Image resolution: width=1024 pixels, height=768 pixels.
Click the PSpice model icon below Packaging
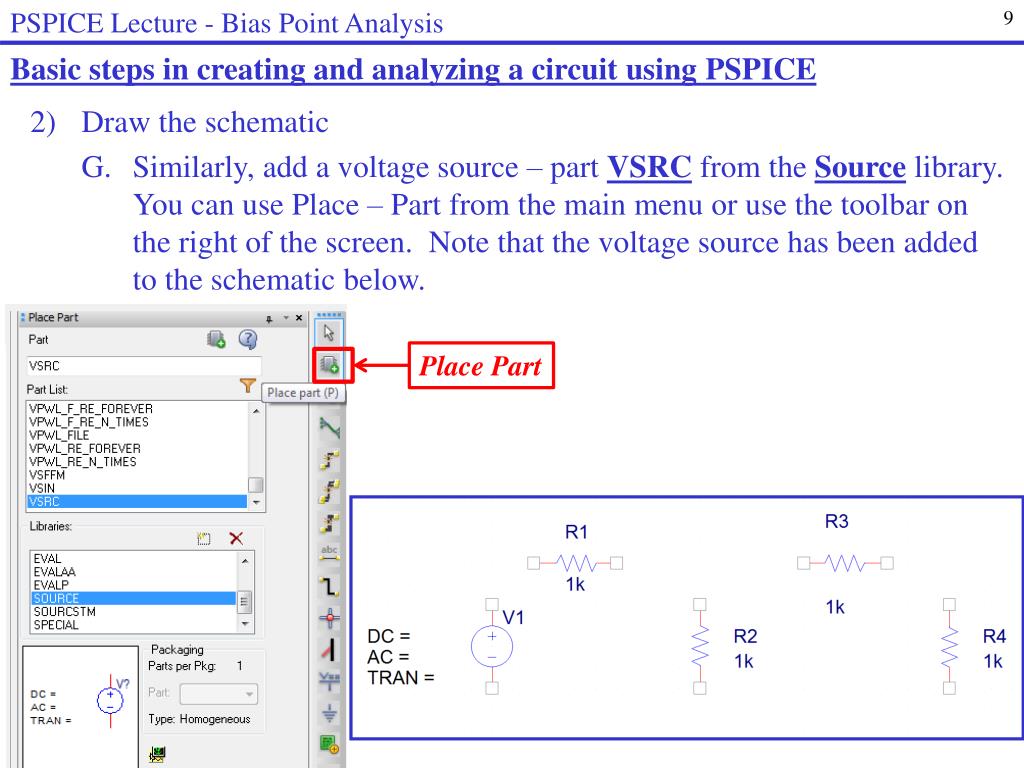tap(157, 754)
